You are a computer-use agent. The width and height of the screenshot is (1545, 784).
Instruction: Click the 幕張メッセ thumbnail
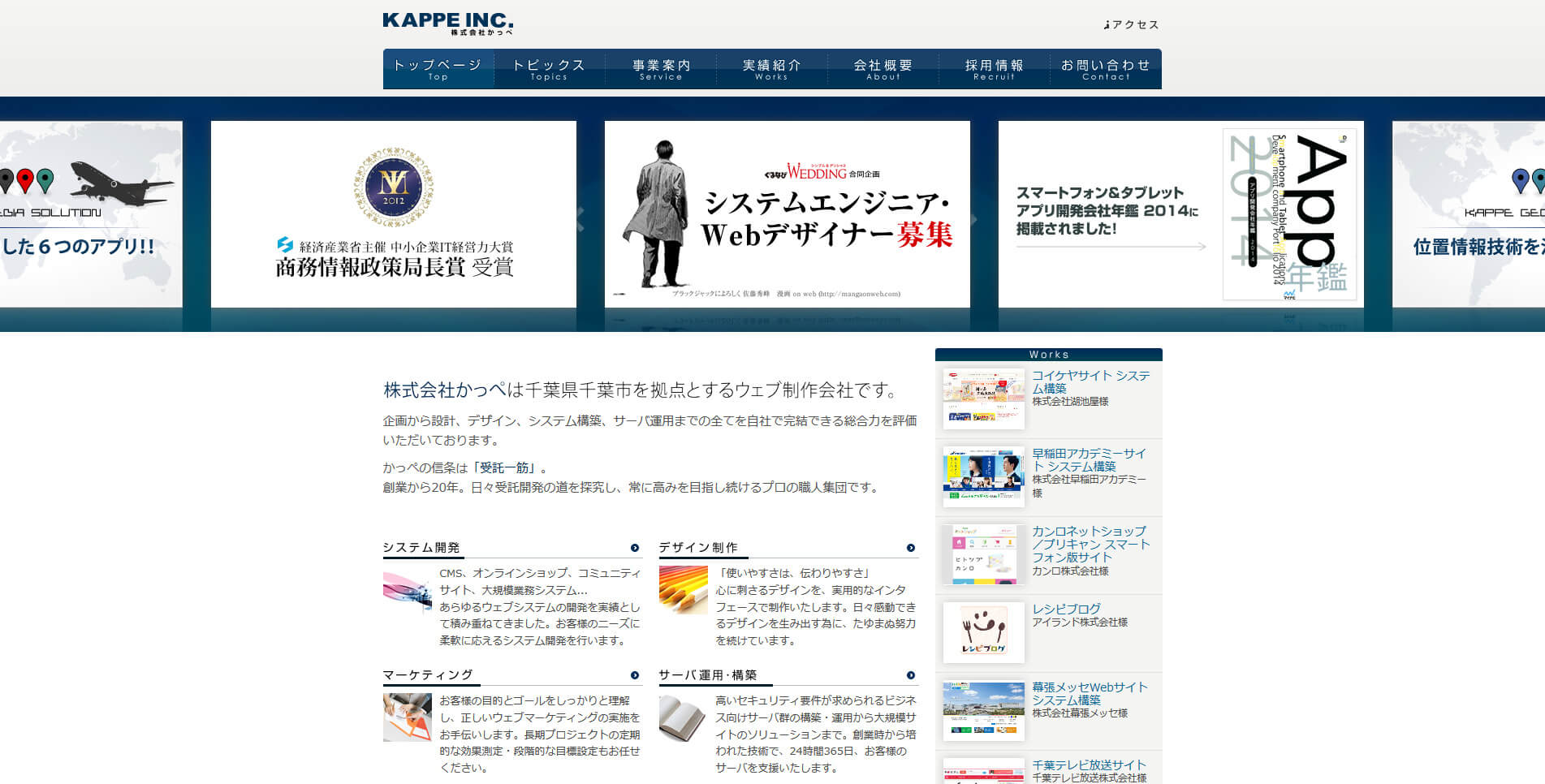984,711
